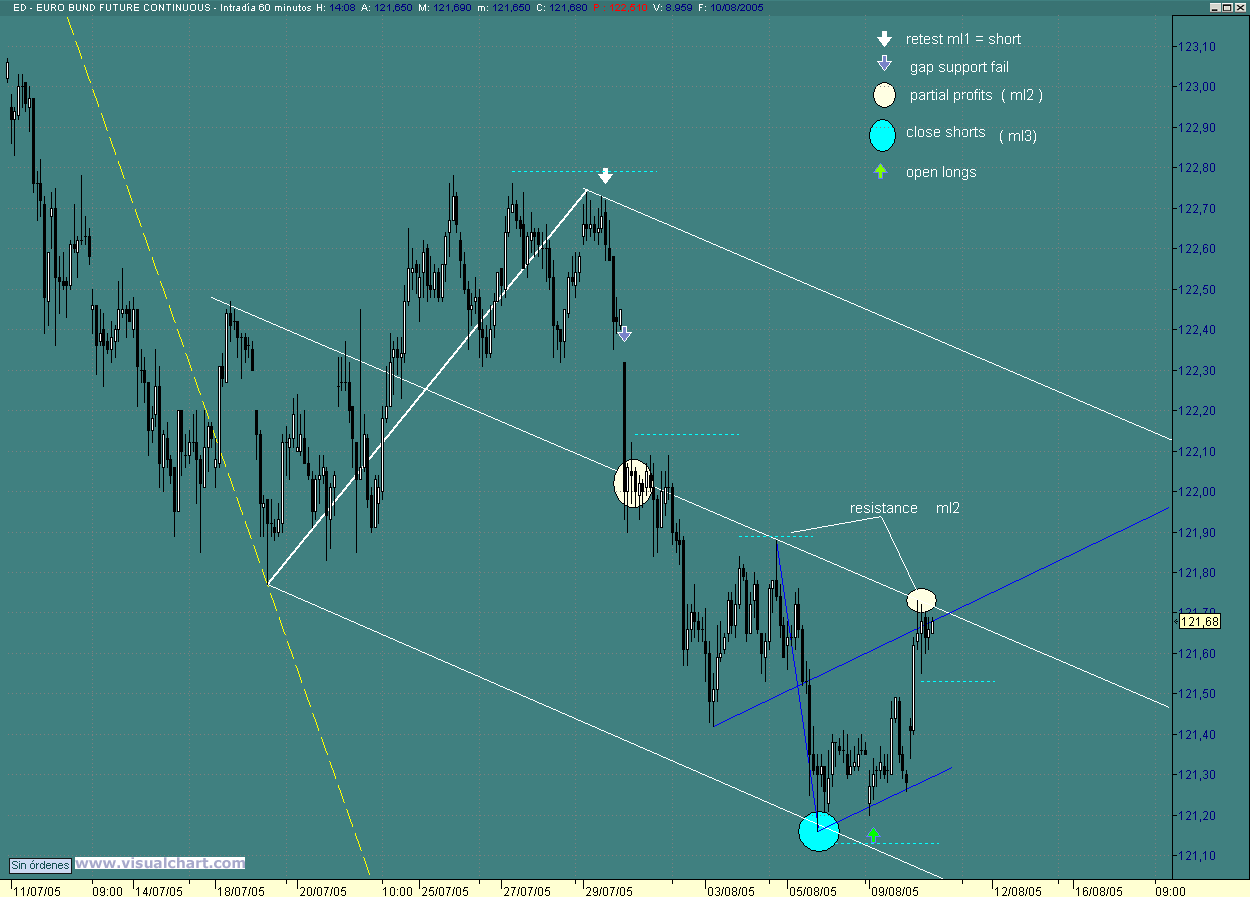Click the 123,00 price axis label
1250x897 pixels.
[1196, 87]
